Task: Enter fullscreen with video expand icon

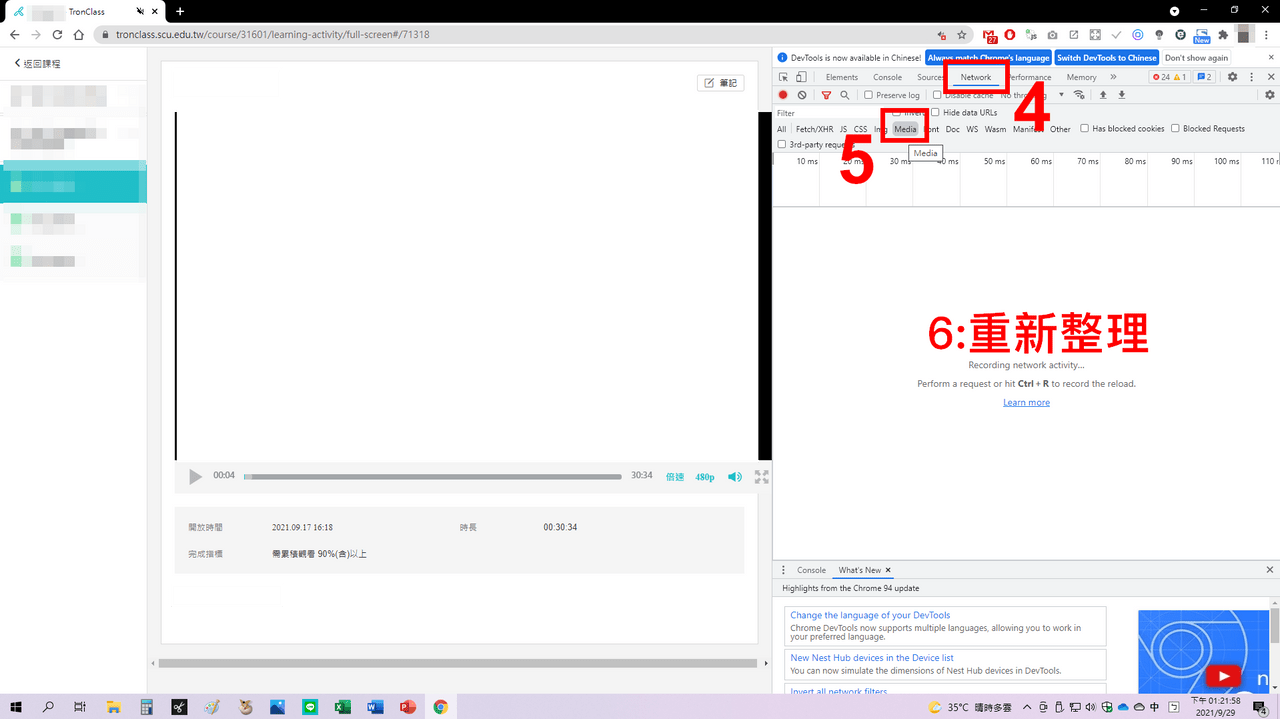Action: (x=762, y=477)
